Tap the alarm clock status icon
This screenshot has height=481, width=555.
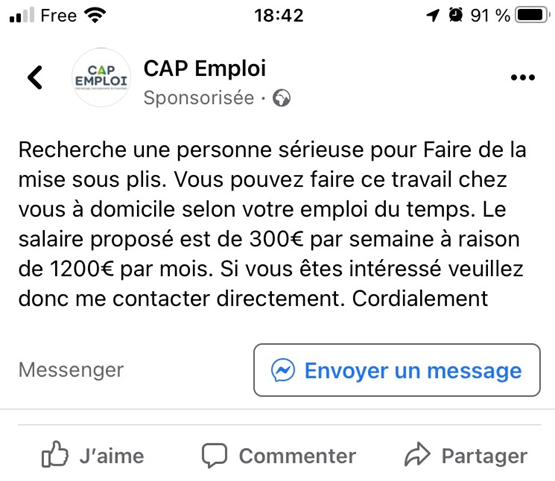[x=456, y=15]
